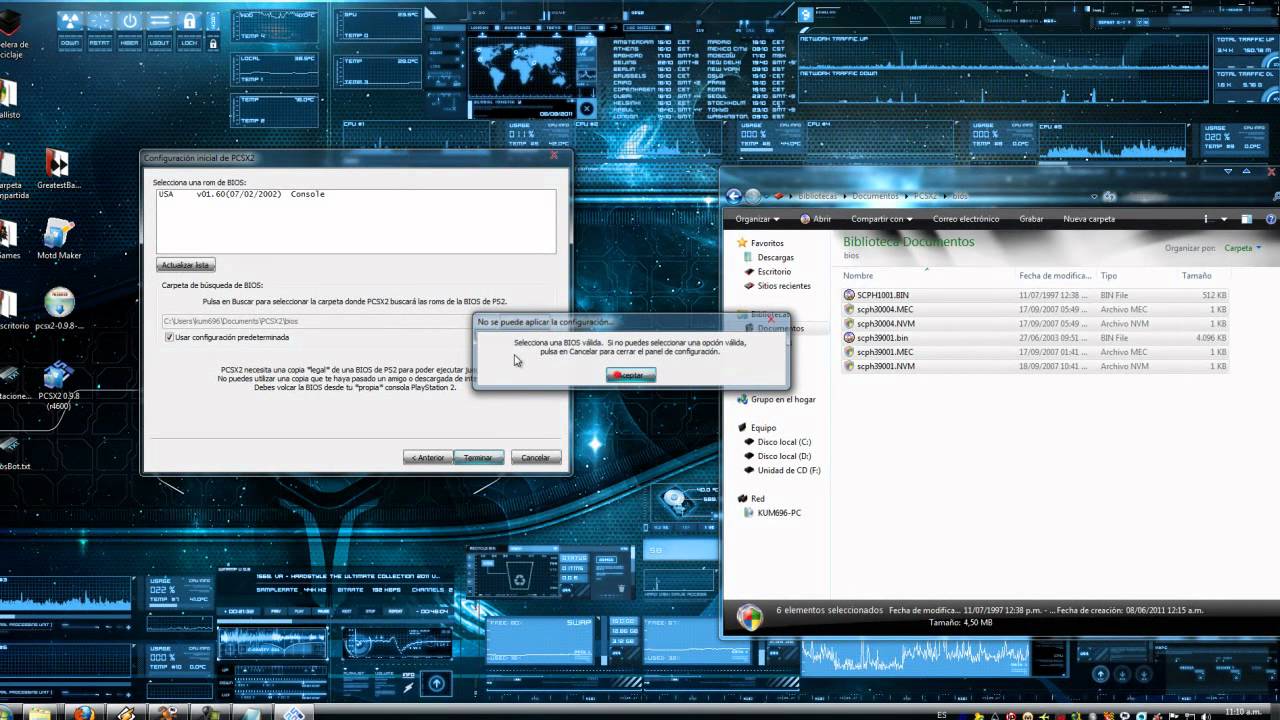Click the padlock Lock widget icon
This screenshot has width=1280, height=720.
pos(190,21)
